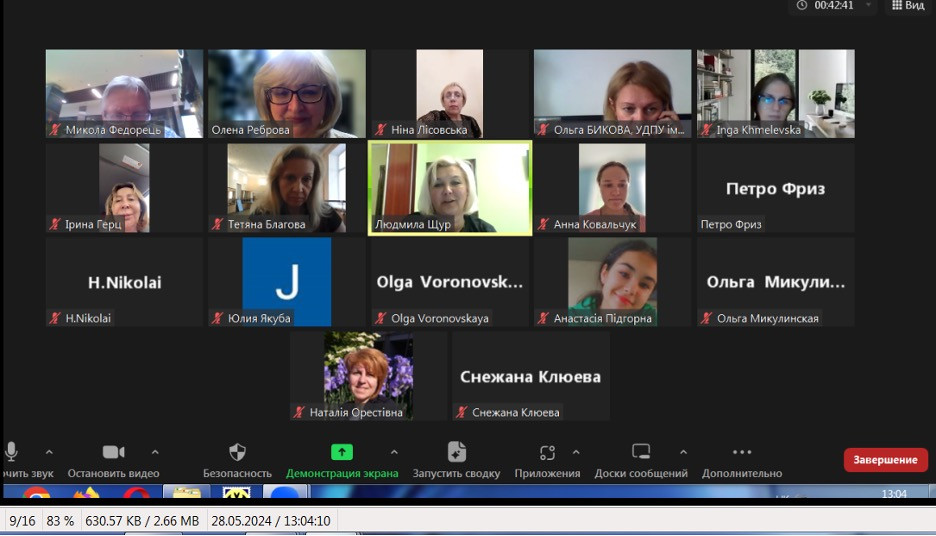Open the Безопасность shield icon
The image size is (936, 536).
238,452
